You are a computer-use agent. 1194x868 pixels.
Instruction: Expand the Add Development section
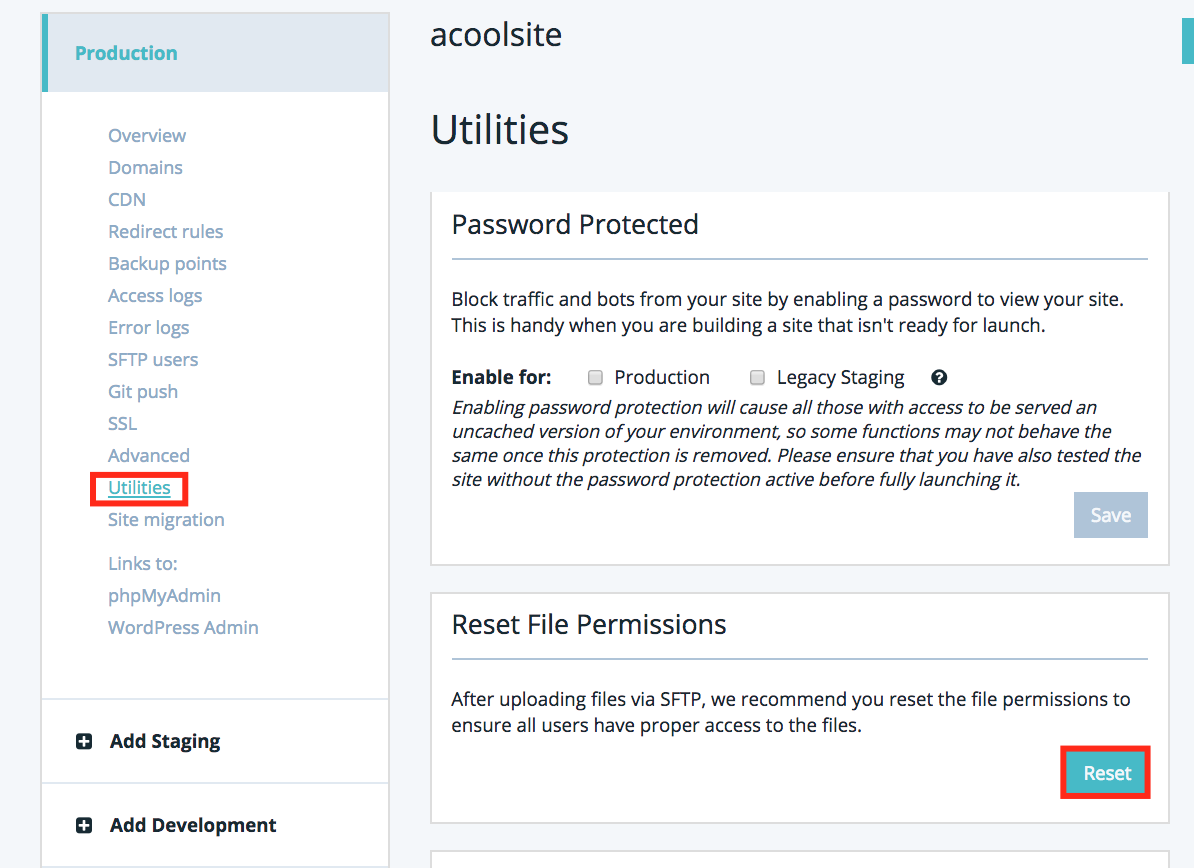pyautogui.click(x=193, y=825)
